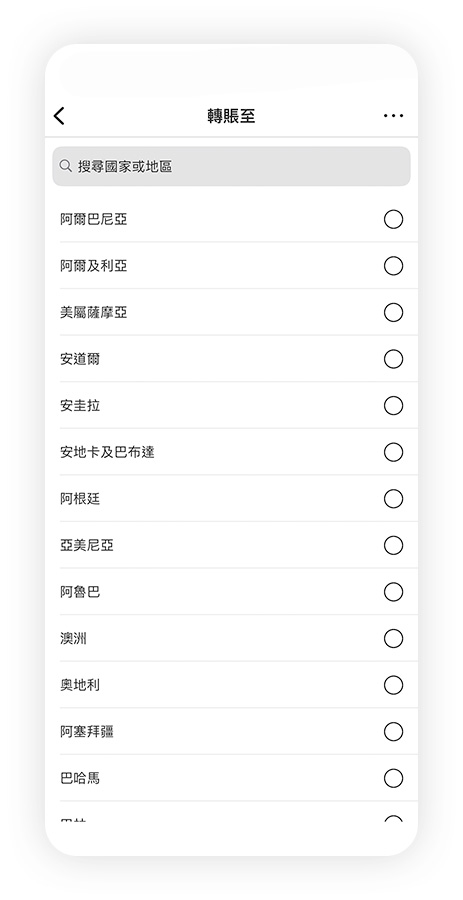
Task: Choose 安地卡及巴布達 radio button
Action: [393, 452]
